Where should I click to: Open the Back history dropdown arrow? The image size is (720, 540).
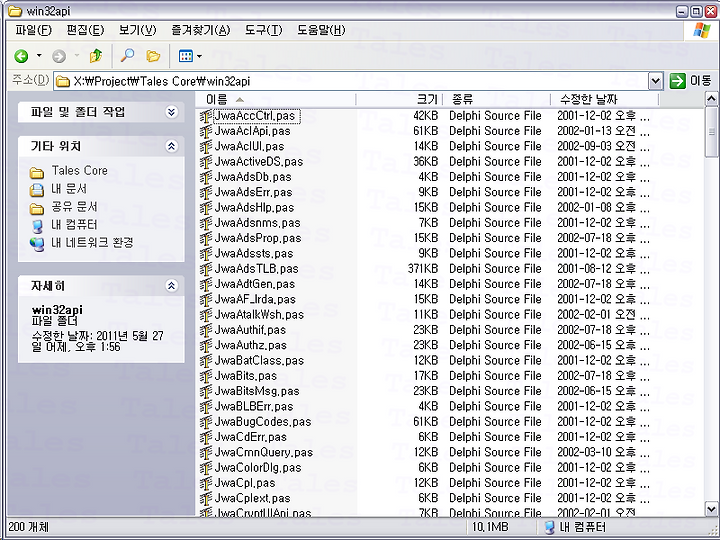[39, 56]
